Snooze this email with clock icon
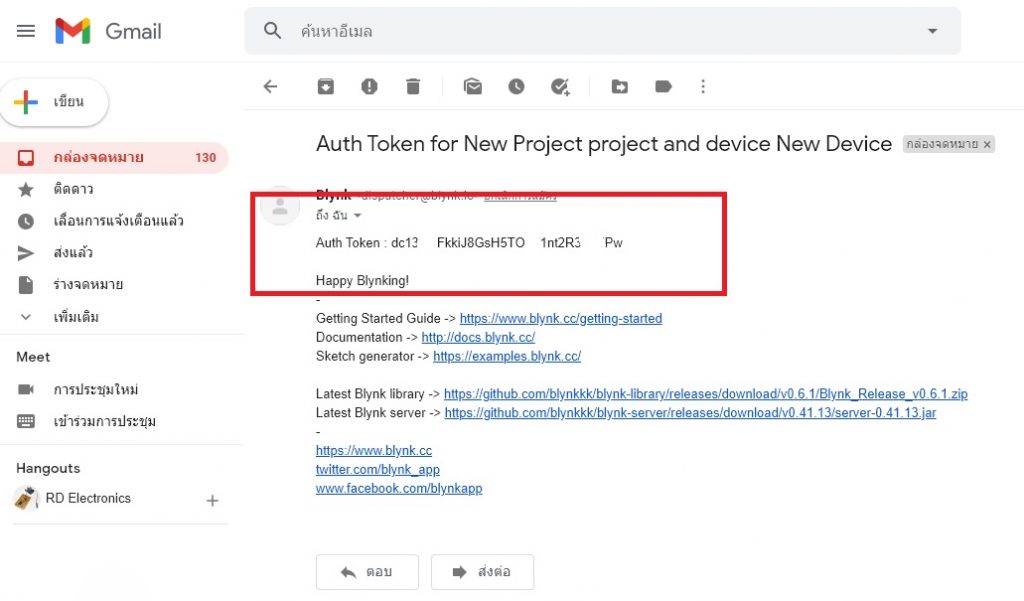 pos(516,86)
